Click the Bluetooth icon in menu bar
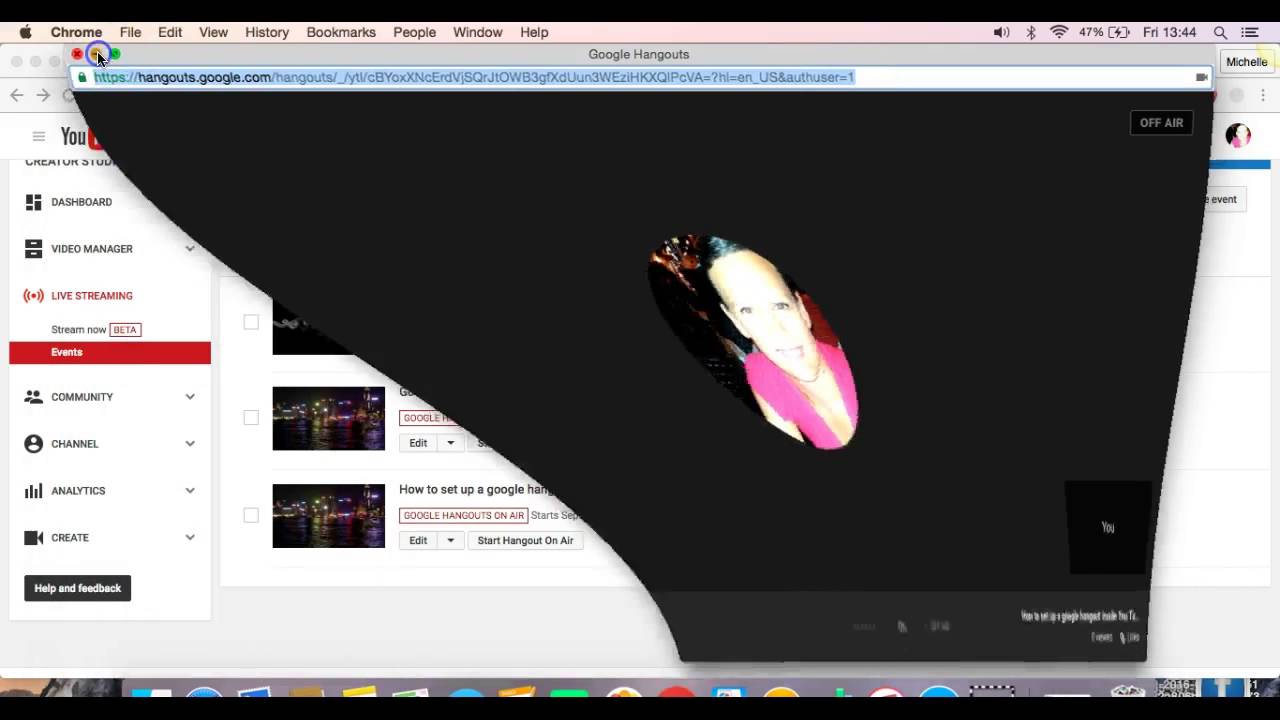Image resolution: width=1280 pixels, height=720 pixels. point(1031,32)
